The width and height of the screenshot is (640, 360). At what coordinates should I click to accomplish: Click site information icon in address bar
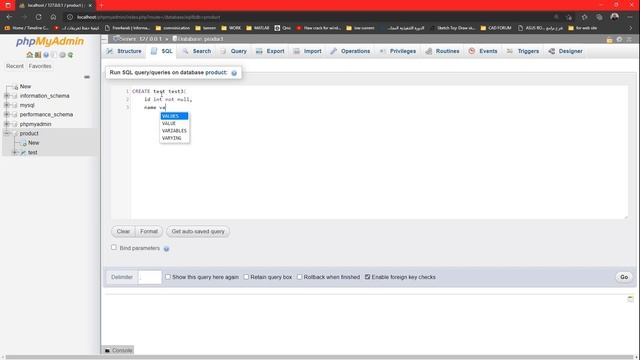pos(70,17)
